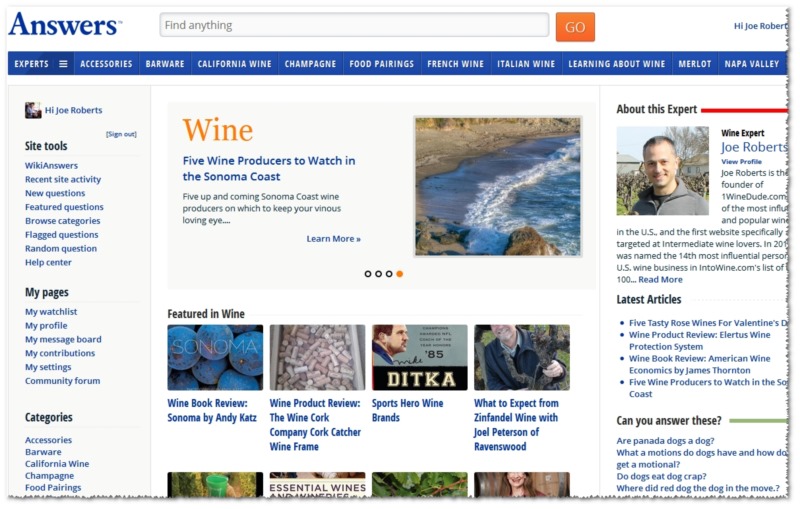800x509 pixels.
Task: Select the third carousel dot
Action: (x=389, y=274)
